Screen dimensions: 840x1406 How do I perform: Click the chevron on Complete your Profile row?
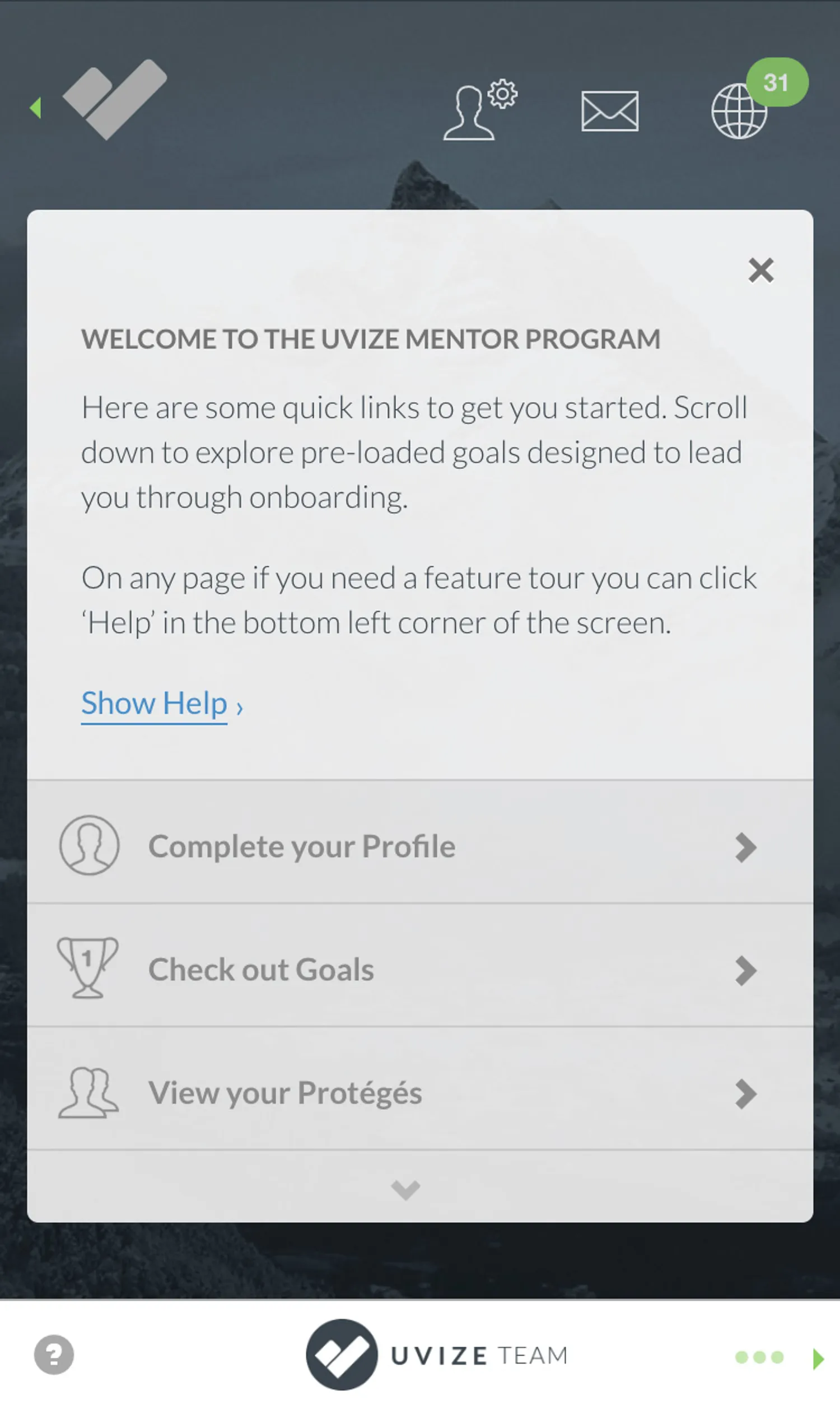(746, 848)
